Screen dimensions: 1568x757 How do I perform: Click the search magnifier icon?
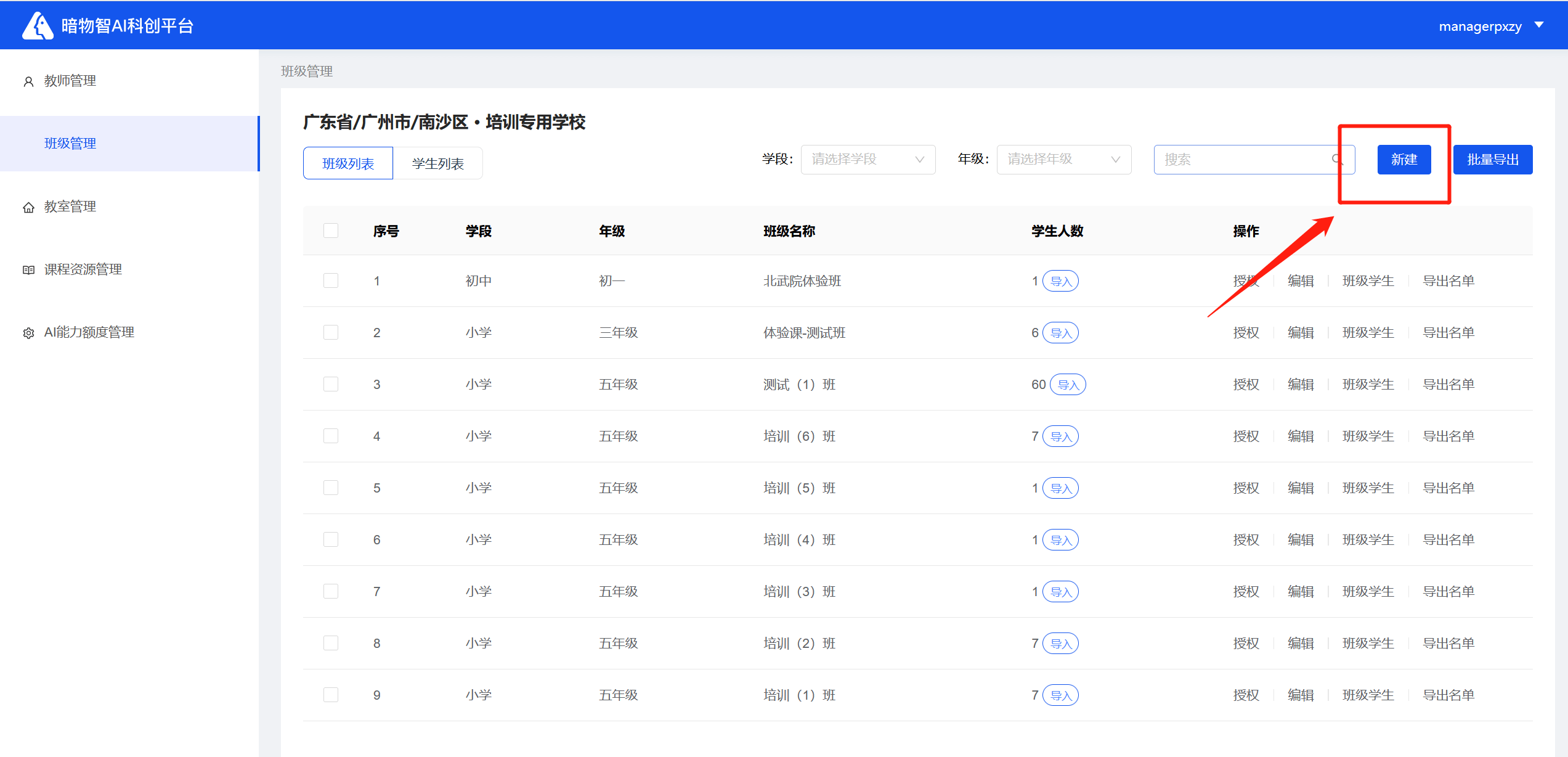(x=1336, y=160)
